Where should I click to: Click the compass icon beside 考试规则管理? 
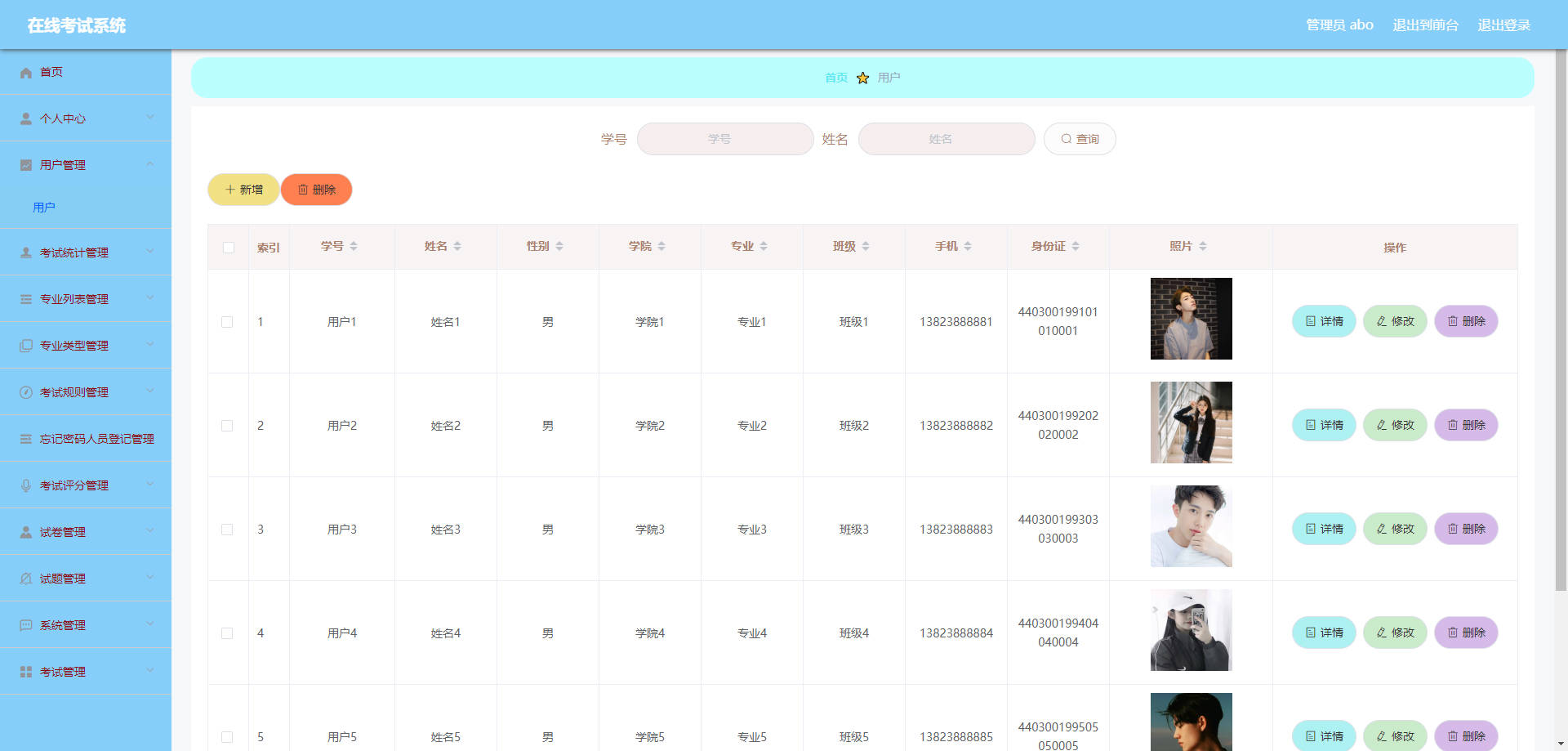click(26, 392)
